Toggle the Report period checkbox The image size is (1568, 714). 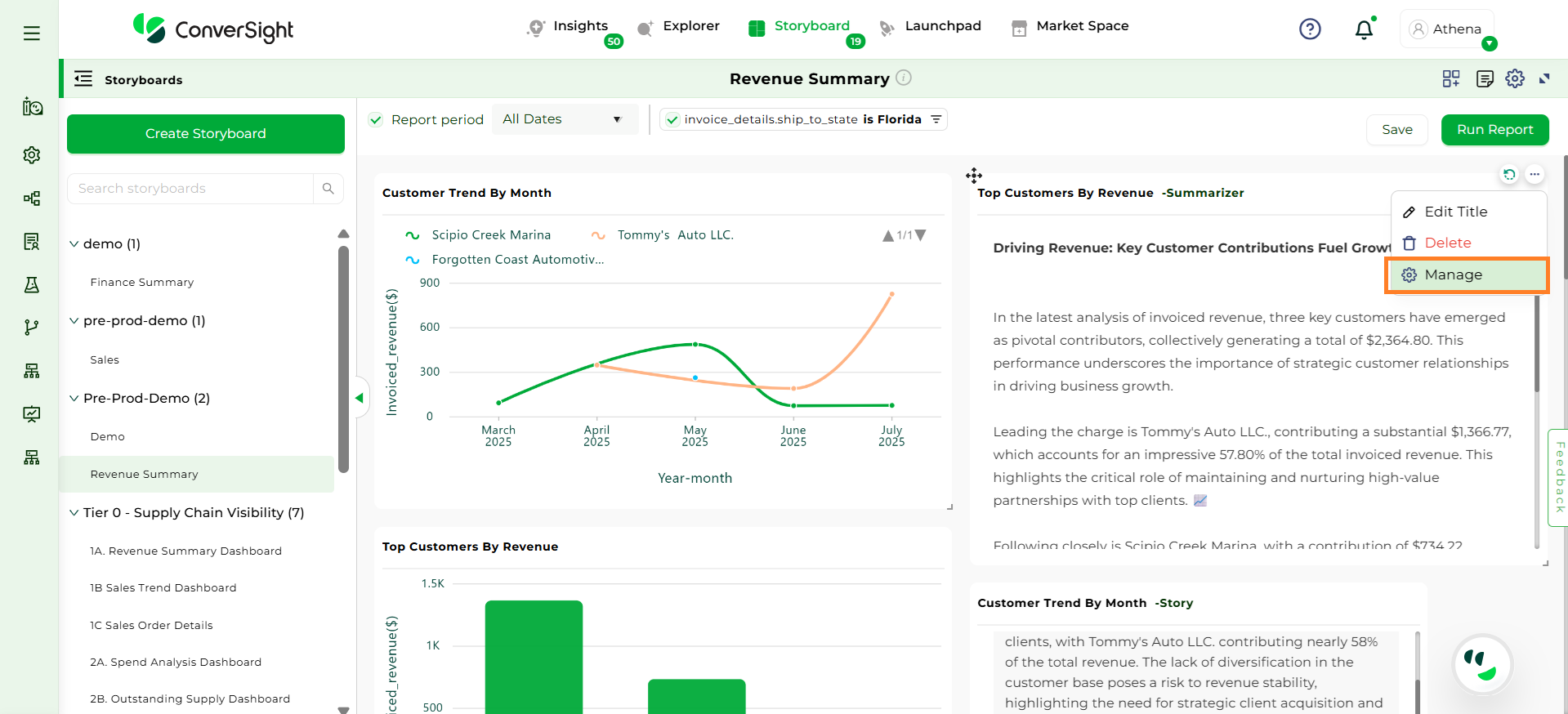(x=376, y=120)
